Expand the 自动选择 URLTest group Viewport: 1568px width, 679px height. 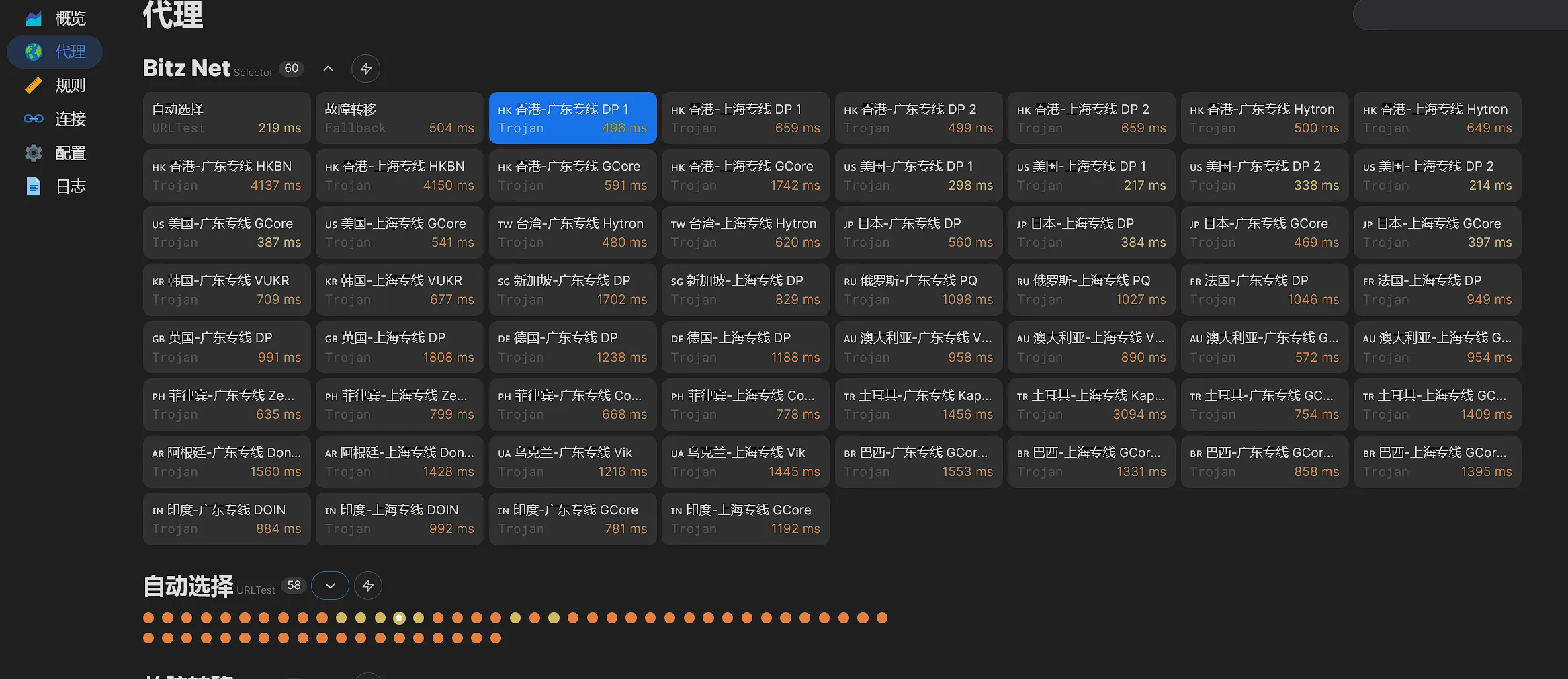click(330, 586)
